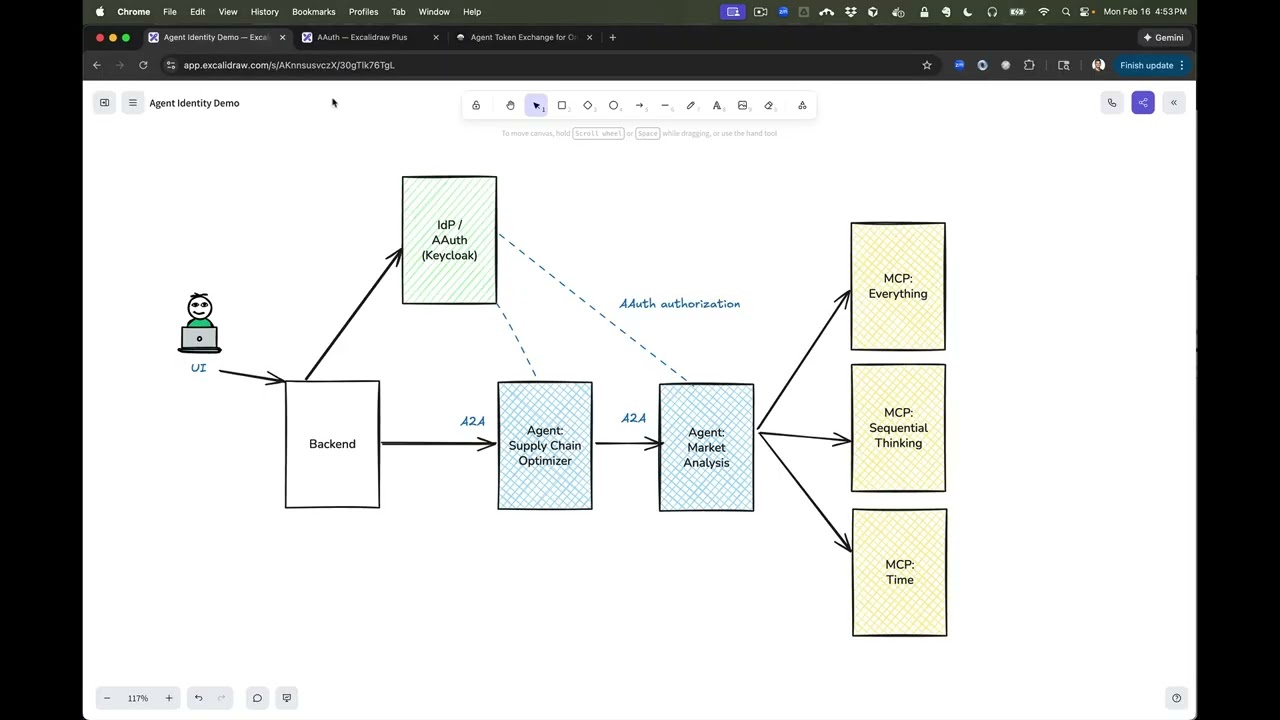Select the MCP: Time box
The image size is (1280, 720).
tap(899, 572)
